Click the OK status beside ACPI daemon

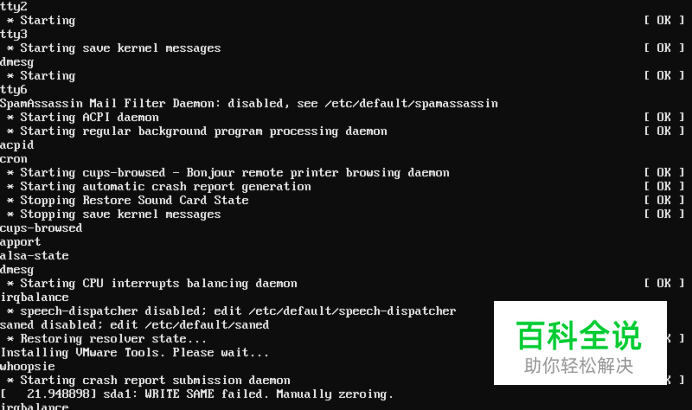coord(664,117)
